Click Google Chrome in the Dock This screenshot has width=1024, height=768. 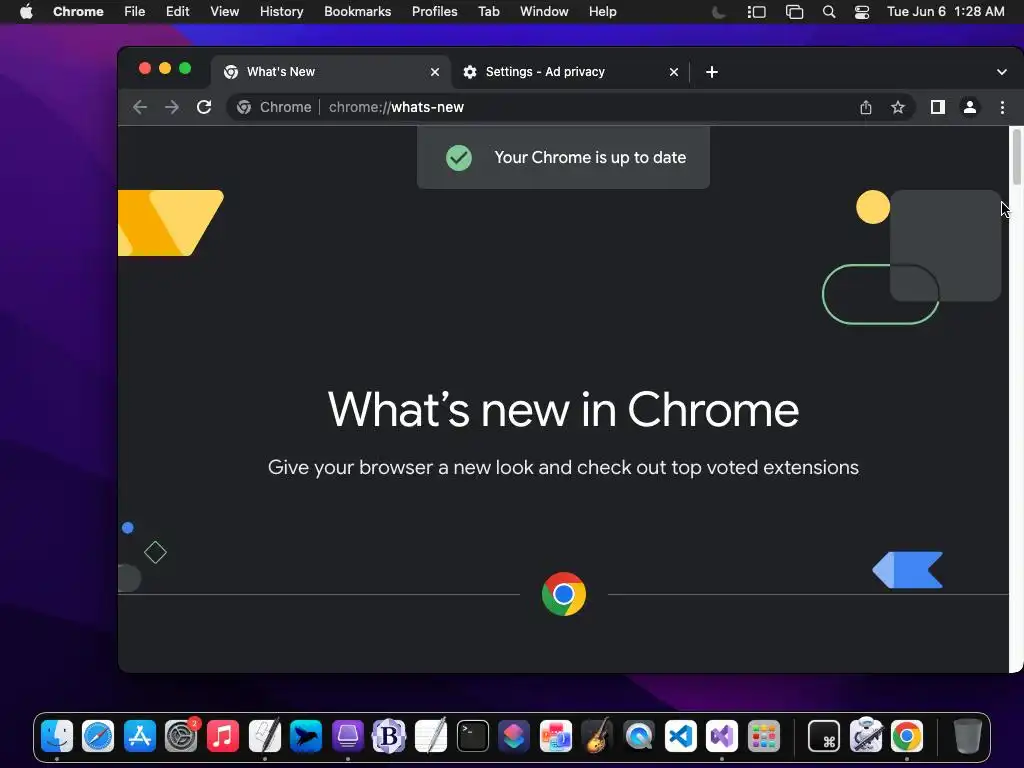tap(907, 736)
